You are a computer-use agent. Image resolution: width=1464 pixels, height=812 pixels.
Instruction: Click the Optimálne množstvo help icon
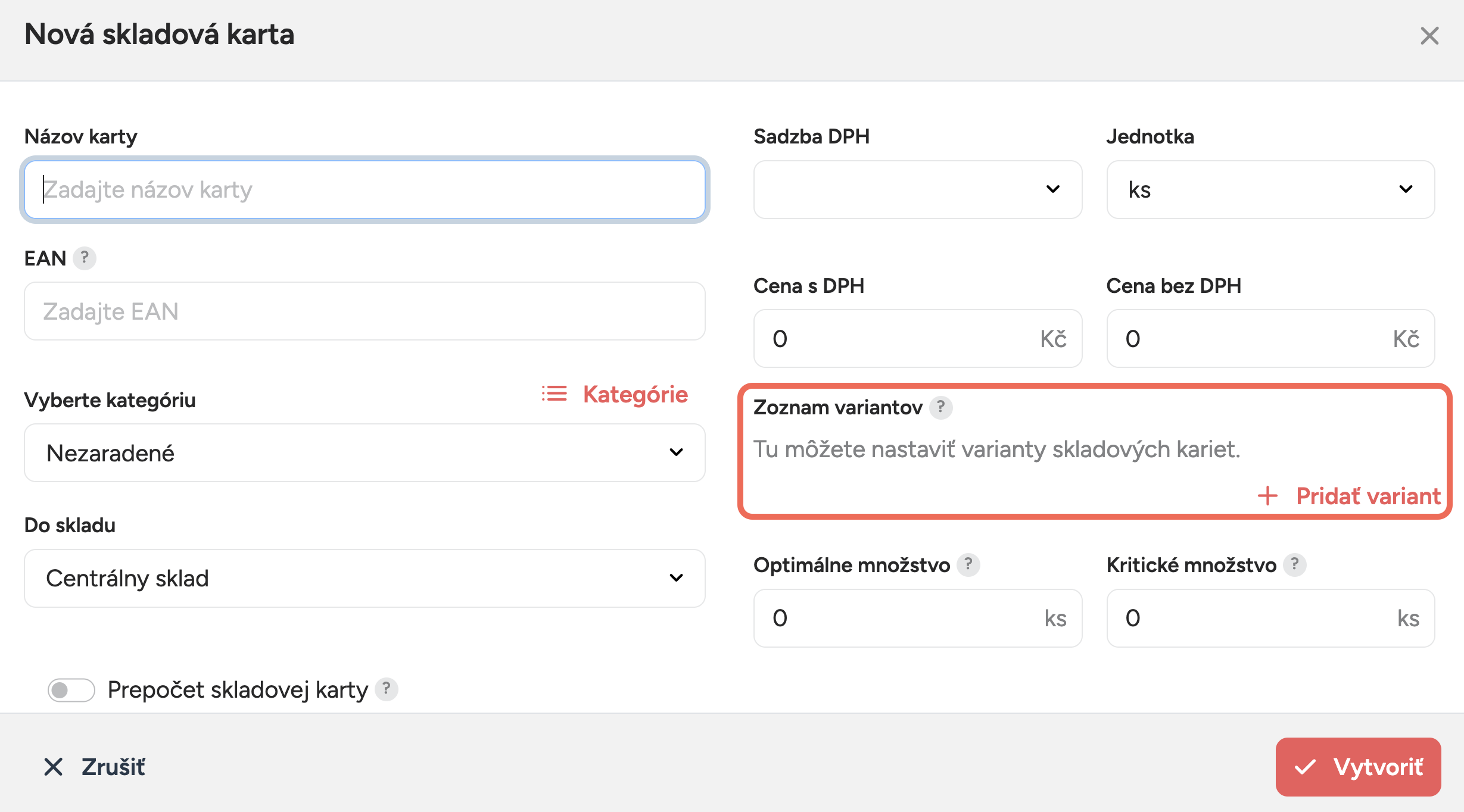click(x=968, y=564)
